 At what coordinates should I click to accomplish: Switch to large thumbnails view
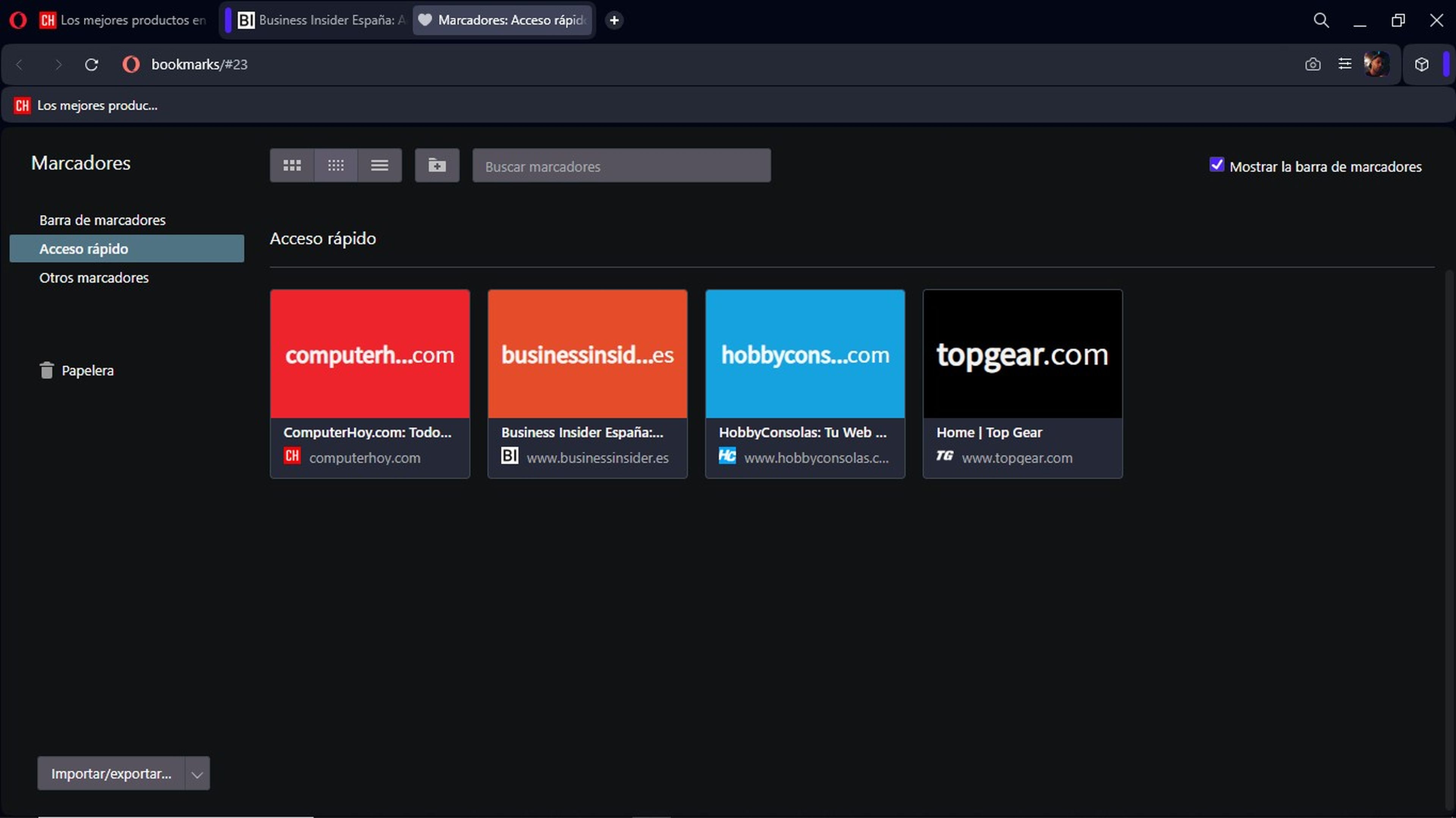(x=292, y=166)
